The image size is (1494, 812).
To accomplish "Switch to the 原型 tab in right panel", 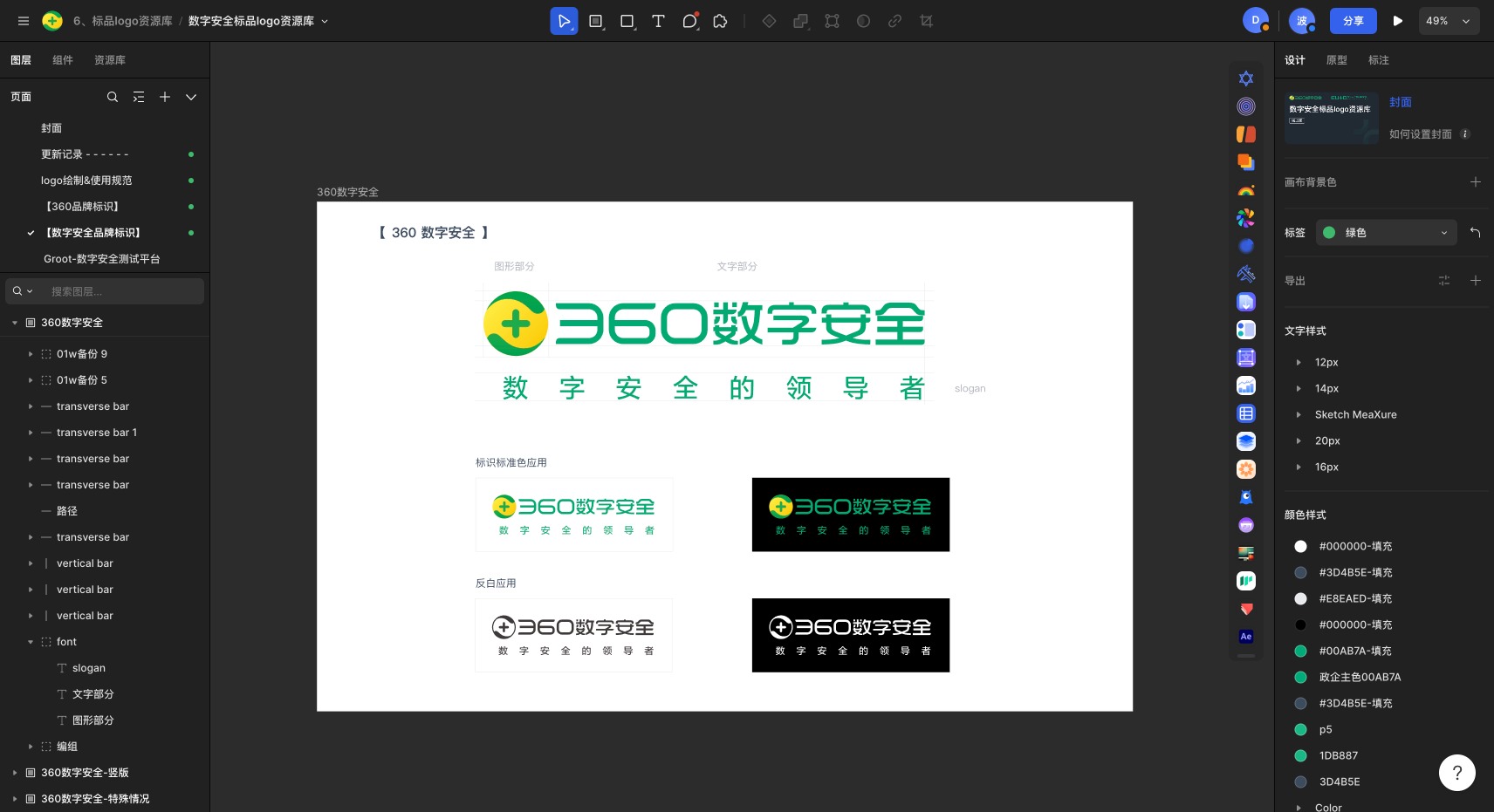I will [x=1336, y=59].
